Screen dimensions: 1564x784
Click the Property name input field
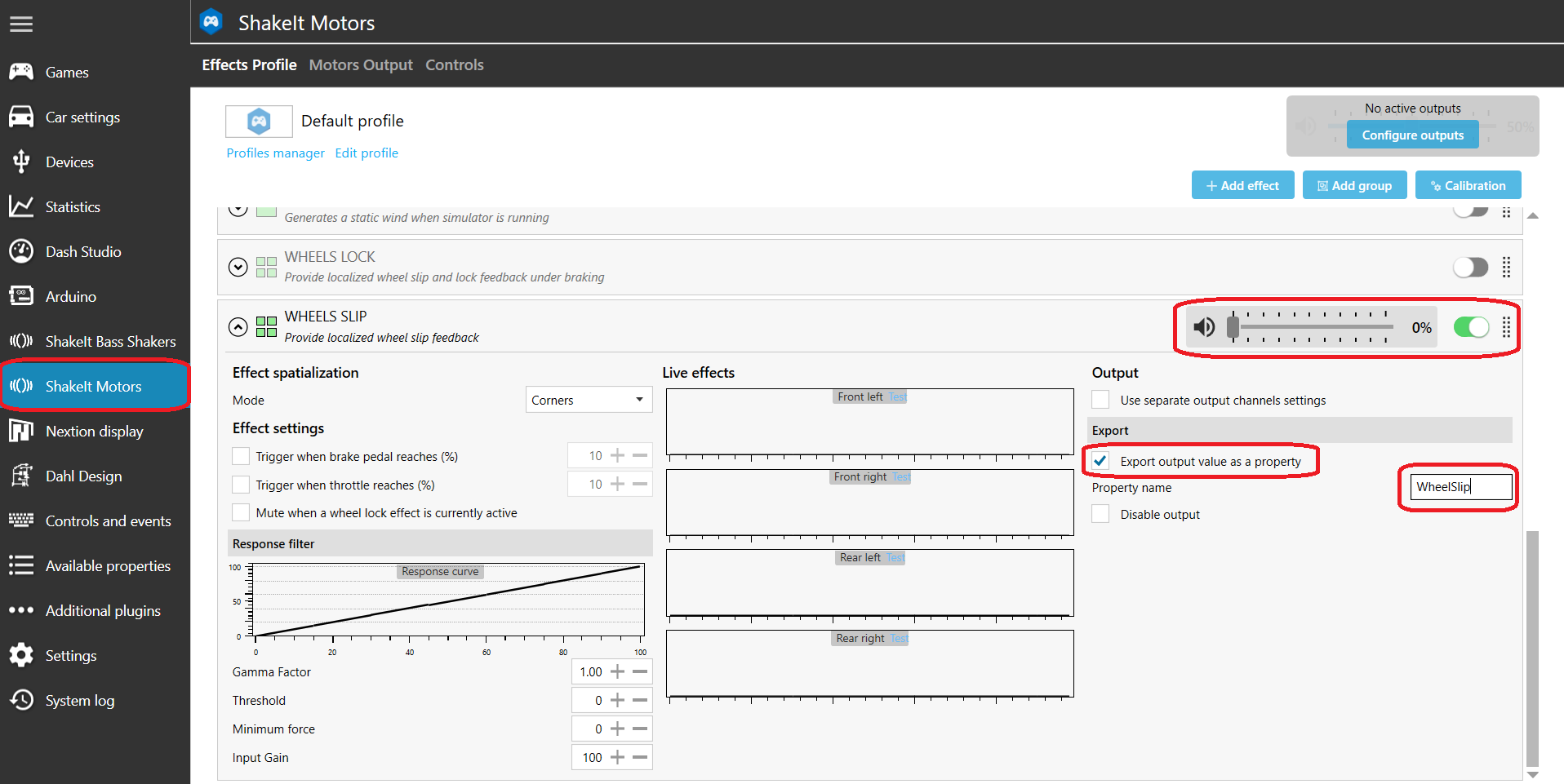(x=1460, y=487)
